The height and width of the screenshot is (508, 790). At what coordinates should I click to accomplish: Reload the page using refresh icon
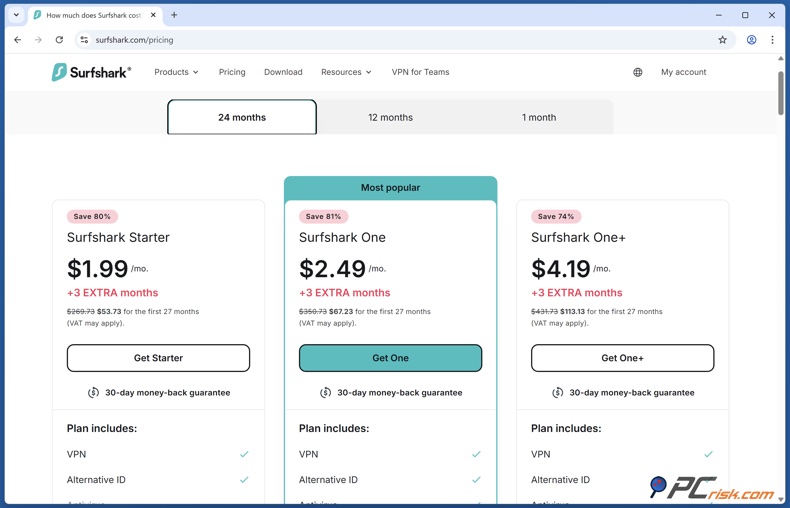pos(59,40)
